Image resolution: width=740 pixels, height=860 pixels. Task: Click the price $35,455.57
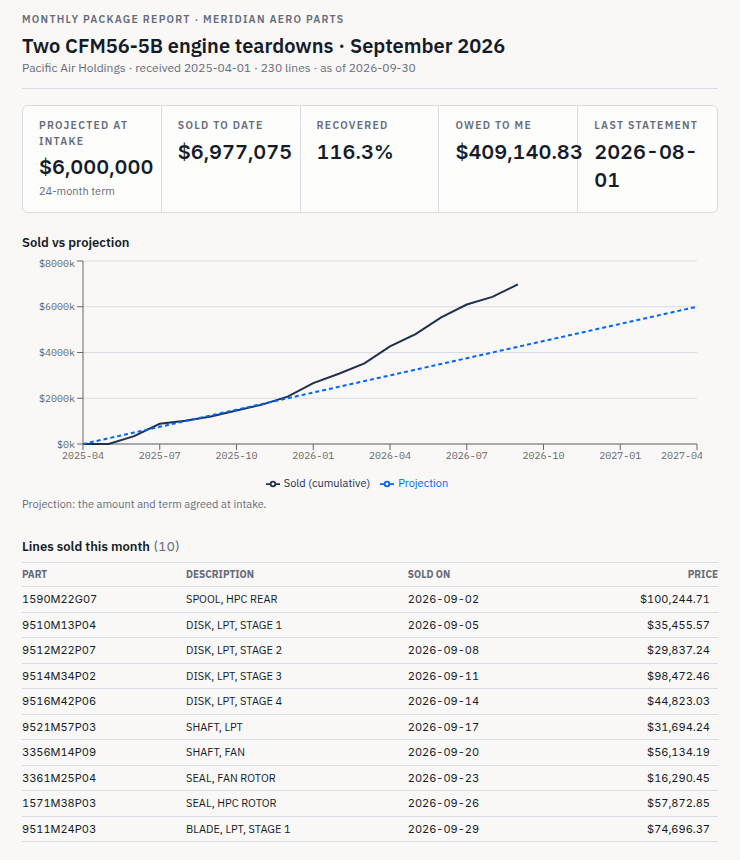(678, 625)
